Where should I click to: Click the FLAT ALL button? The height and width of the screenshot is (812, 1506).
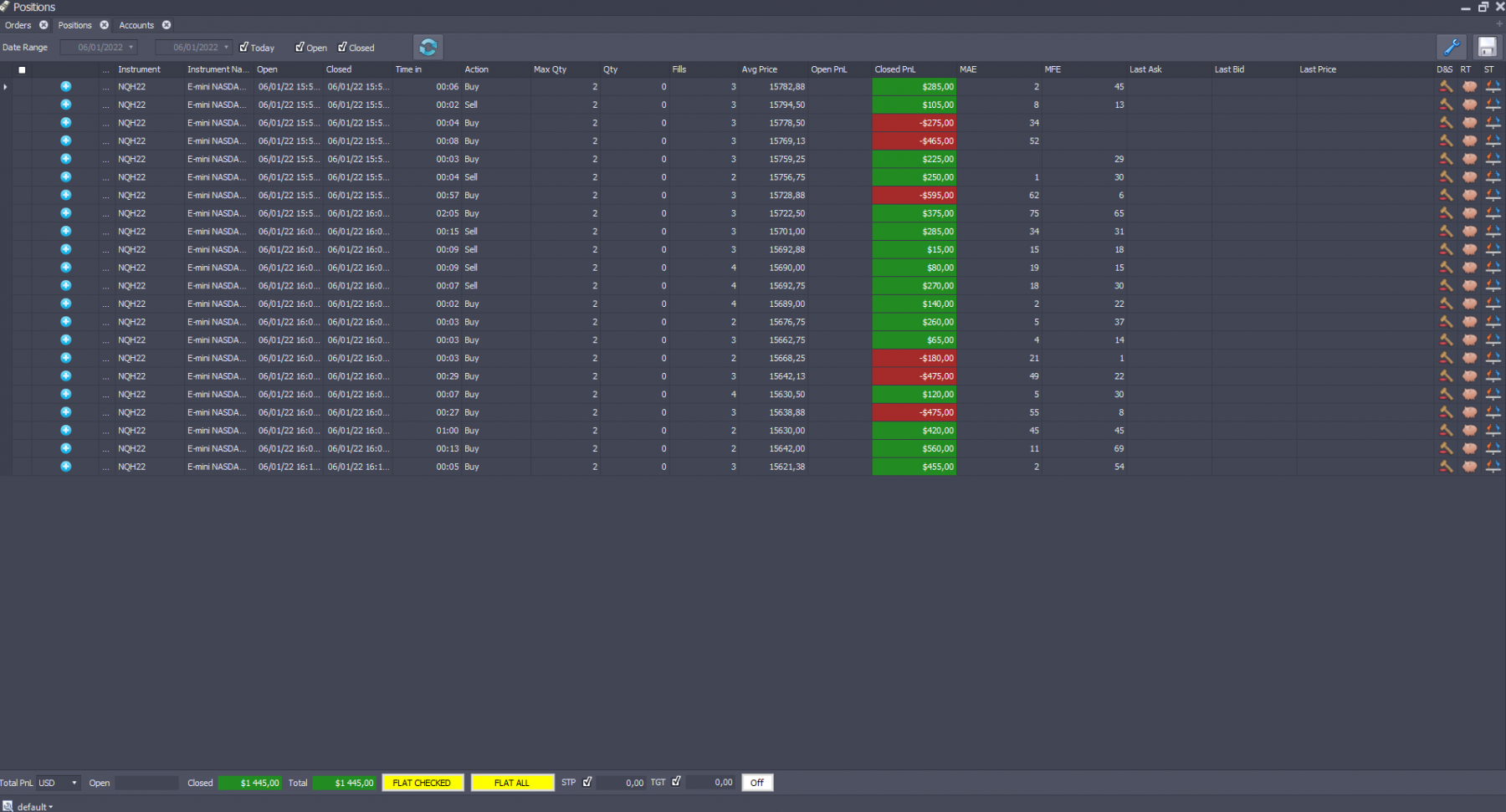512,783
